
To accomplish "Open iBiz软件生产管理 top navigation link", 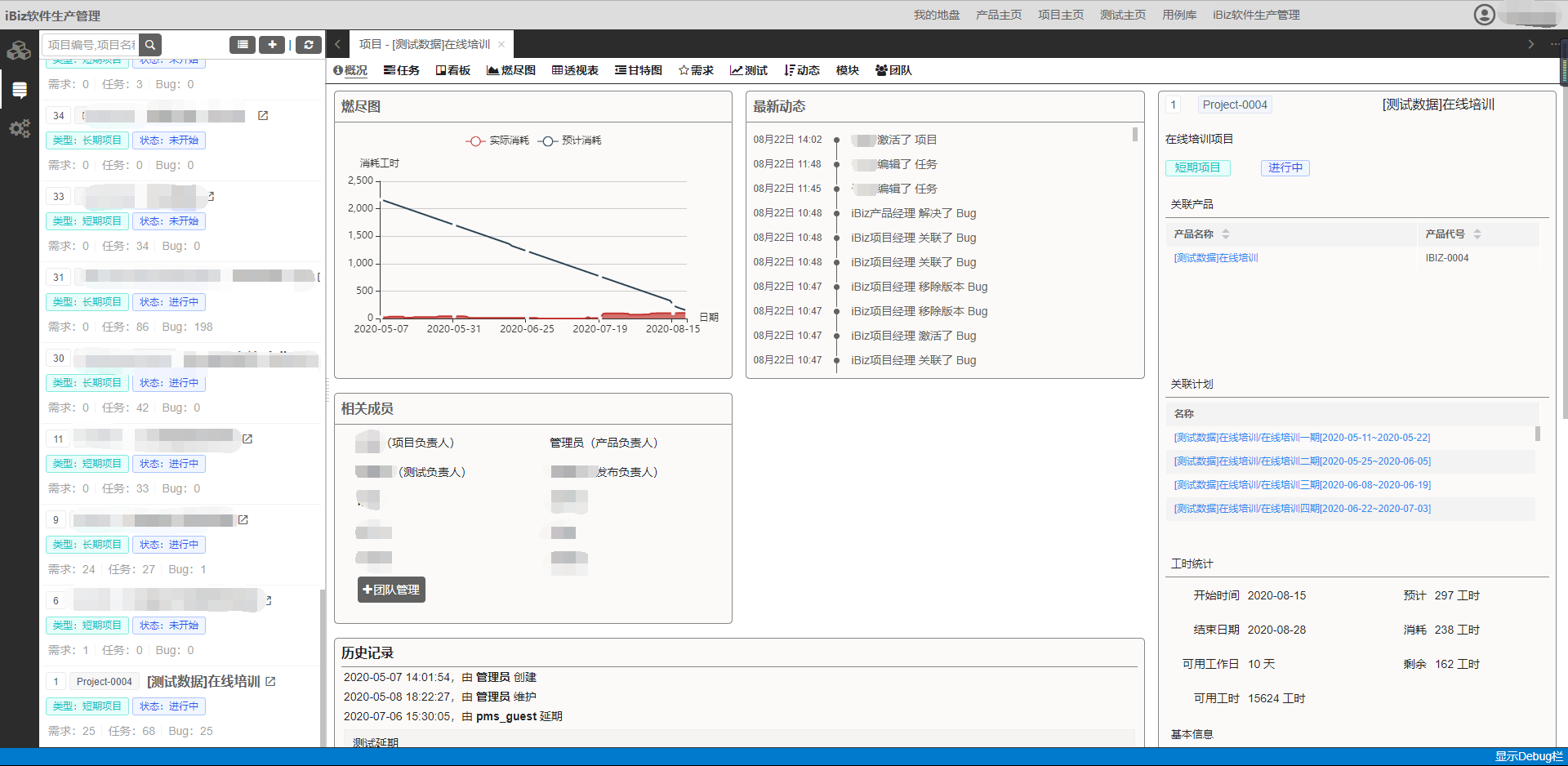I will pos(1256,15).
